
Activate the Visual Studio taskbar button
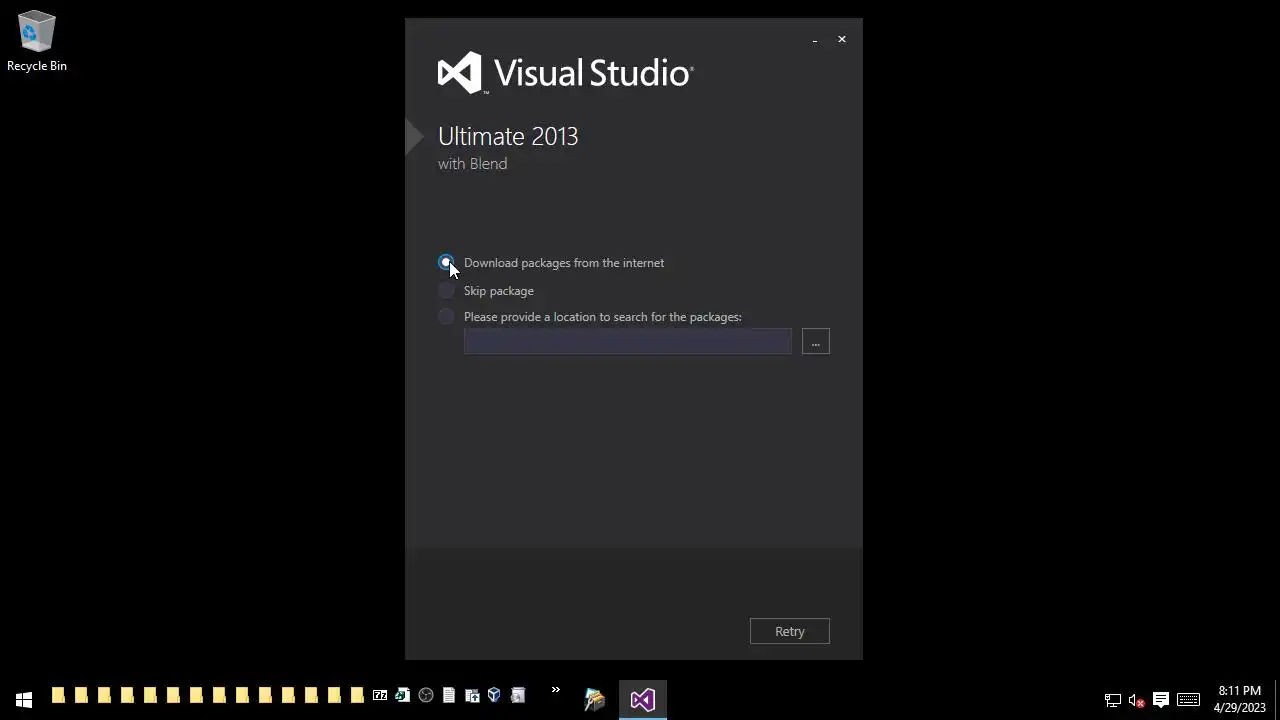coord(642,698)
